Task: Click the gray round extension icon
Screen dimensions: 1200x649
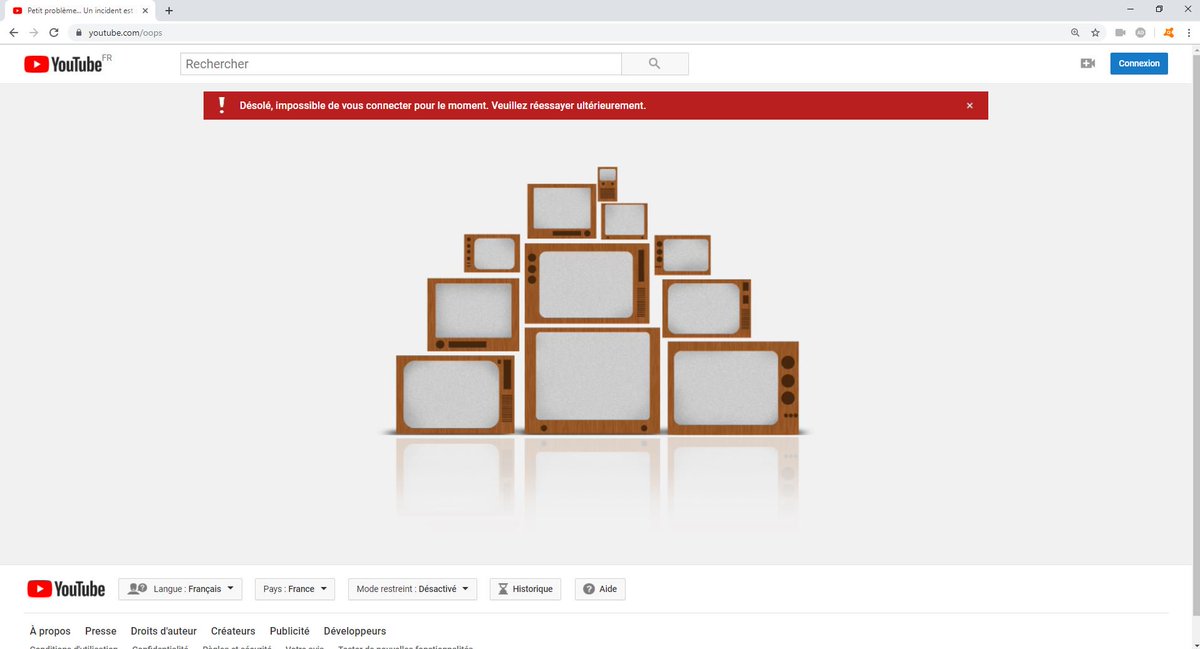Action: [1140, 32]
